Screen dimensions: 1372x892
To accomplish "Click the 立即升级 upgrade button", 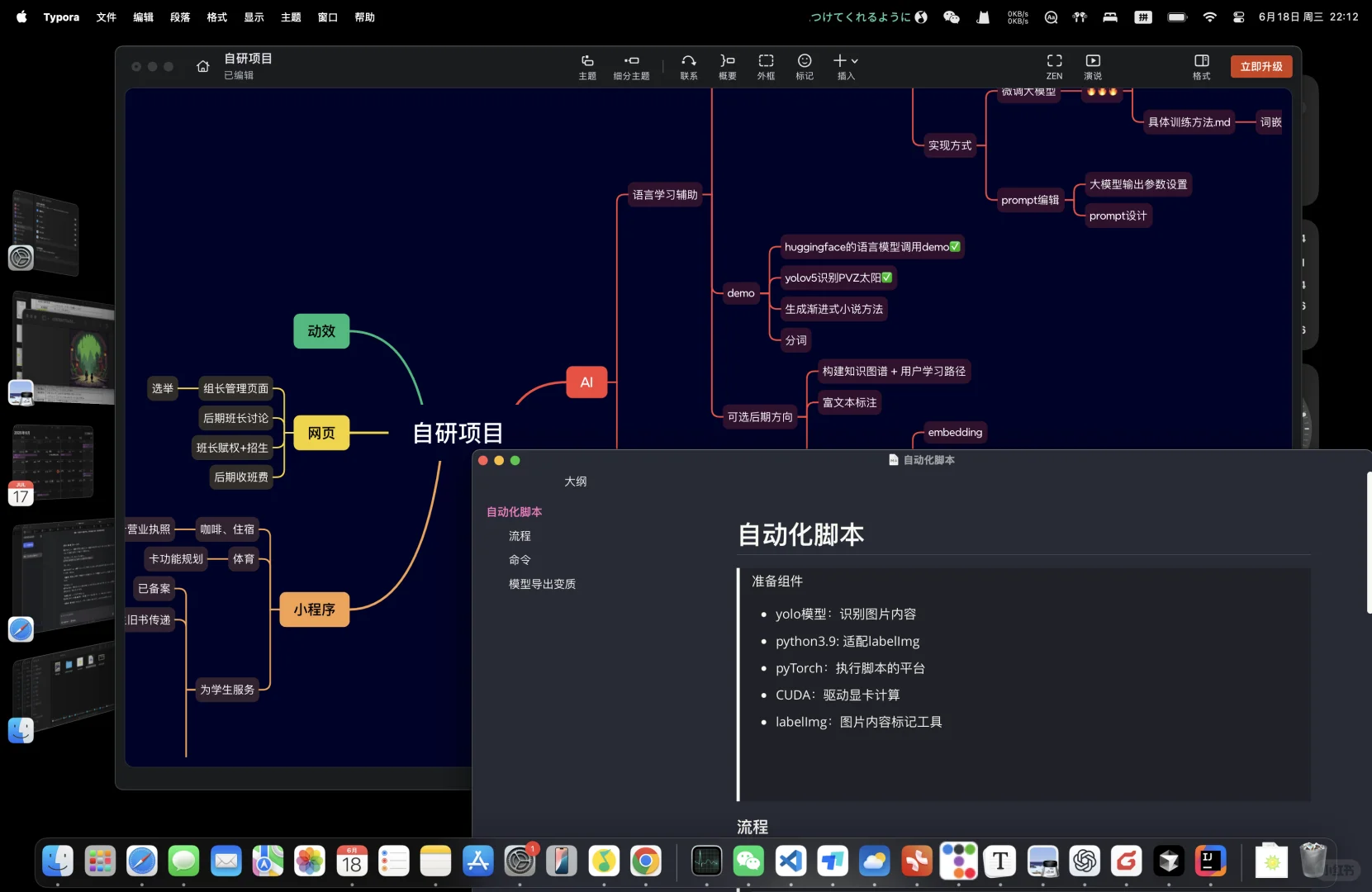I will pos(1261,66).
